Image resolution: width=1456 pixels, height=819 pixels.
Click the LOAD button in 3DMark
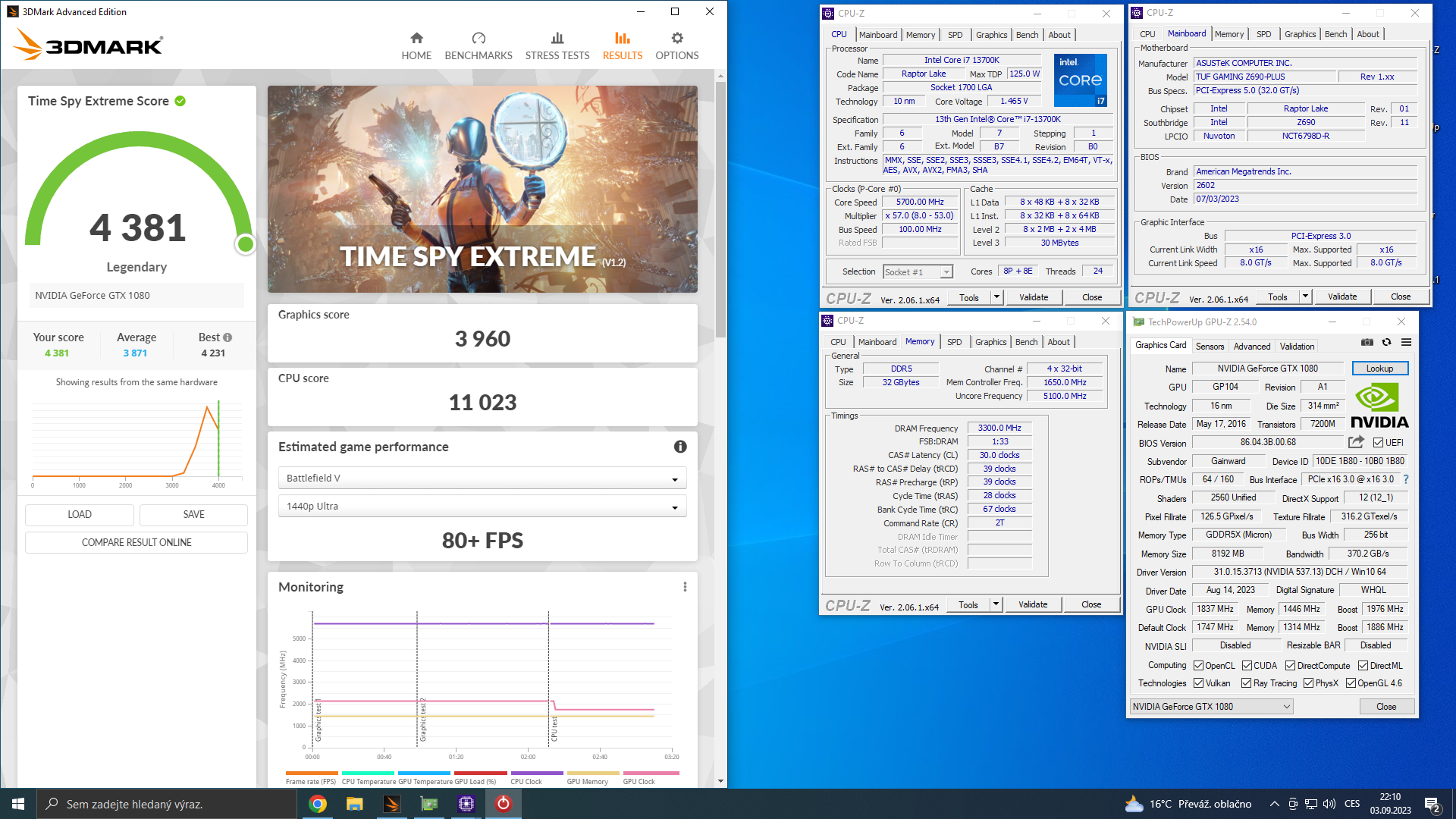pyautogui.click(x=80, y=515)
